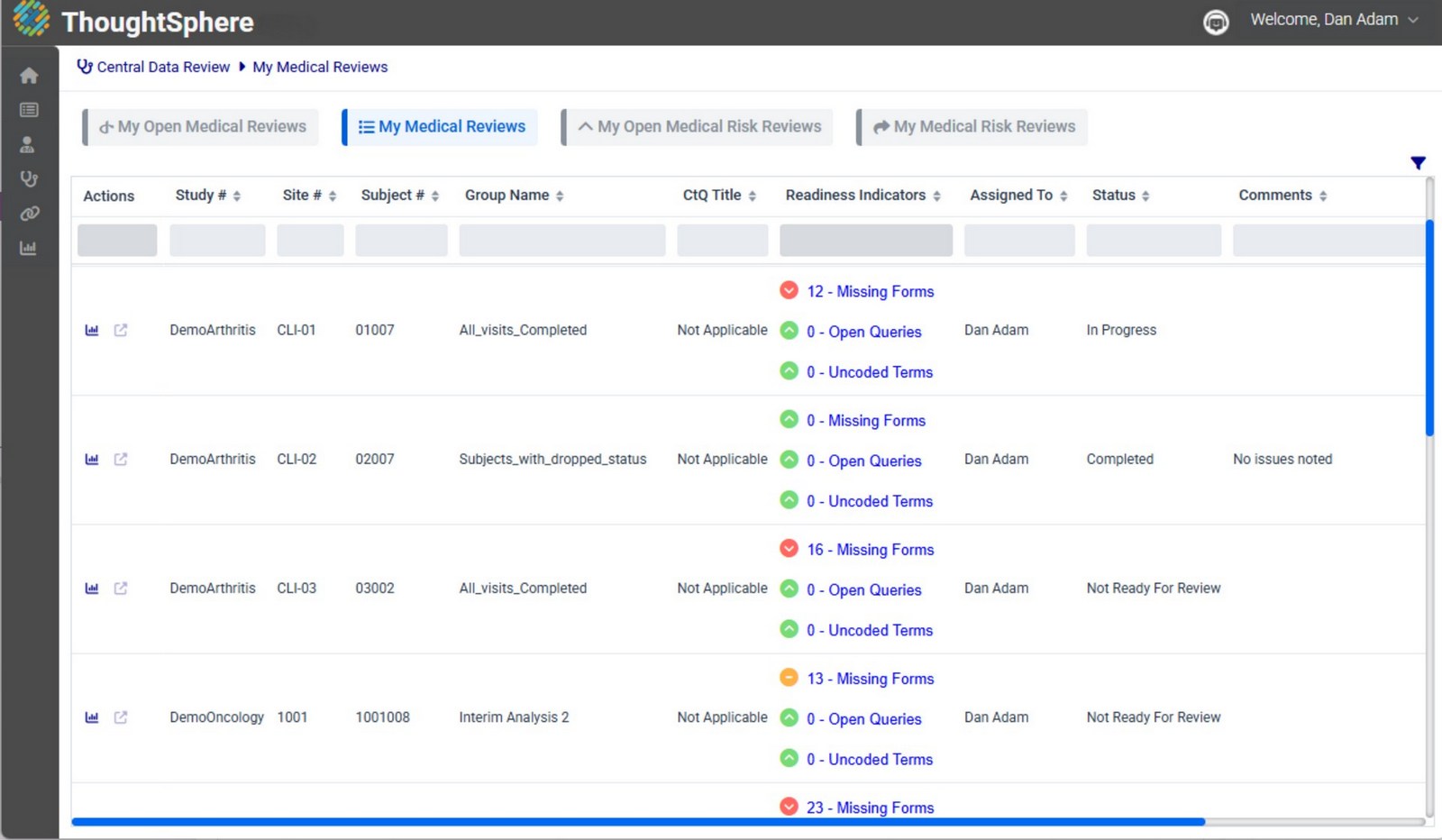Screen dimensions: 1442x840
Task: Switch to My Open Medical Reviews tab
Action: pos(200,126)
